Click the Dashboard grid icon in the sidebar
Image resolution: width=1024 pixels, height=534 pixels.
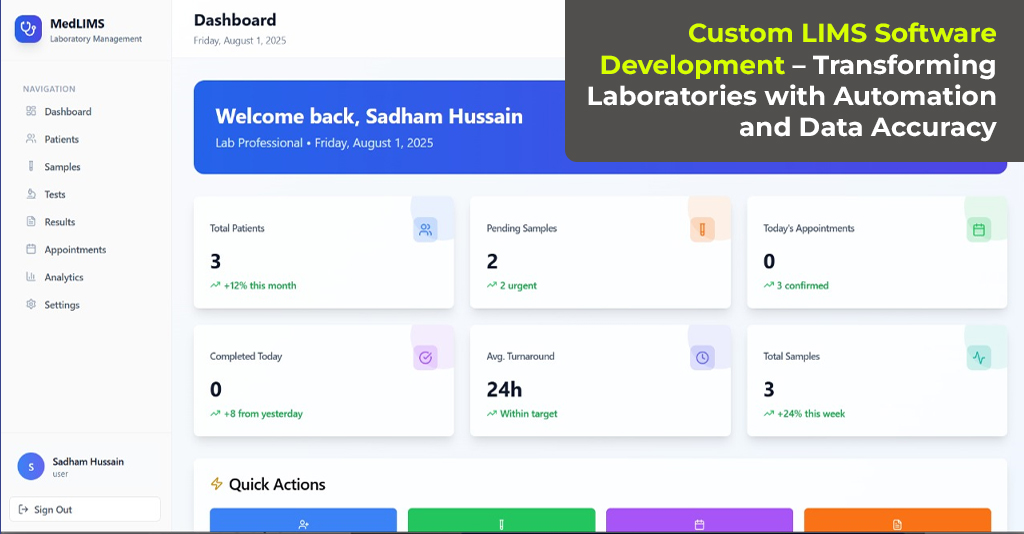(x=31, y=111)
